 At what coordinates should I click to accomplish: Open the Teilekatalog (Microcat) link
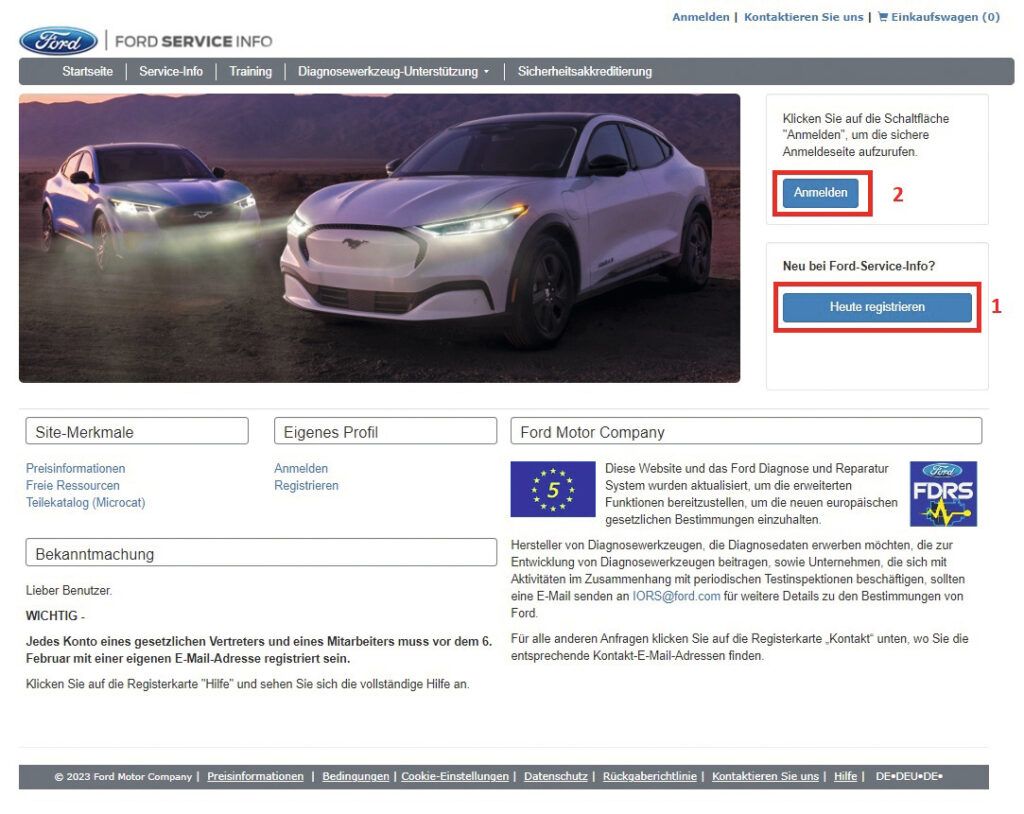pos(88,500)
